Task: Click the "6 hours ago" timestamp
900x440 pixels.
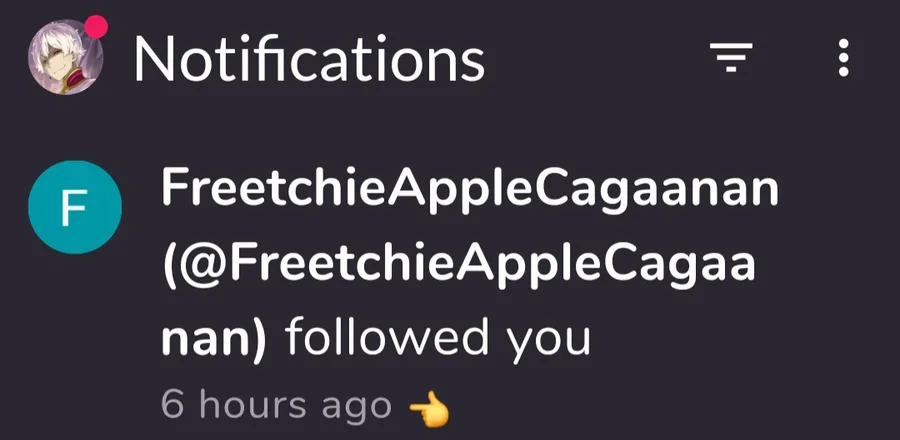Action: click(276, 404)
